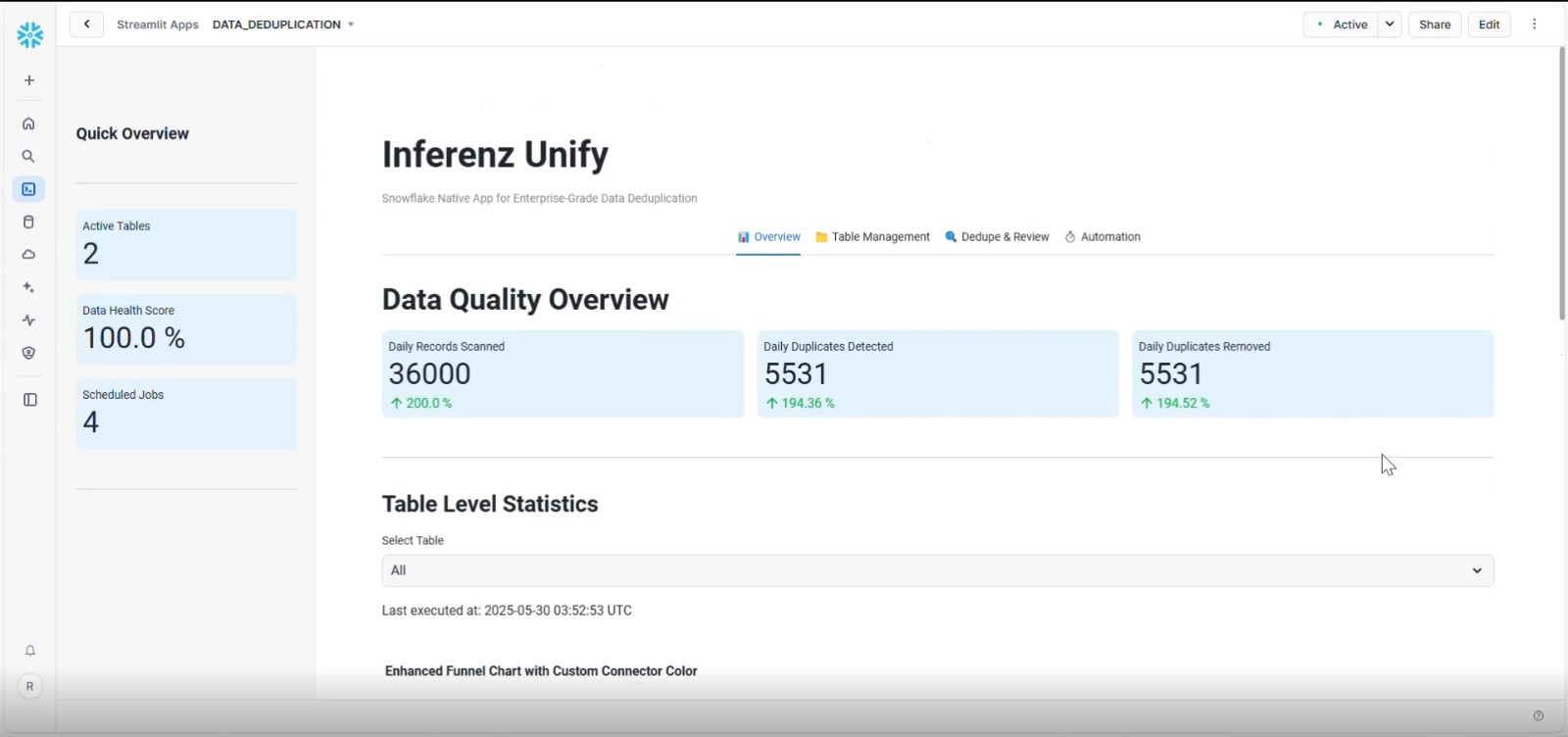Open the three-dot more options menu
Image resolution: width=1568 pixels, height=737 pixels.
click(1535, 25)
